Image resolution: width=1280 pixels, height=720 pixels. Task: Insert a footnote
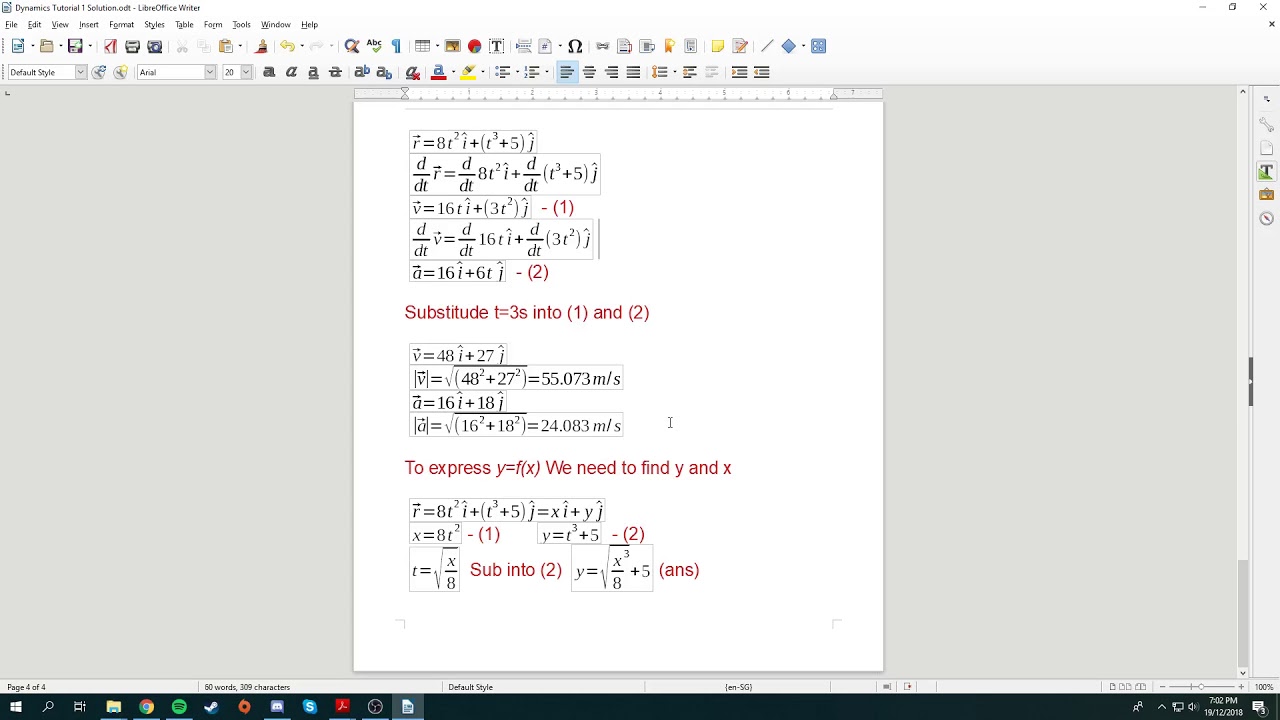625,46
